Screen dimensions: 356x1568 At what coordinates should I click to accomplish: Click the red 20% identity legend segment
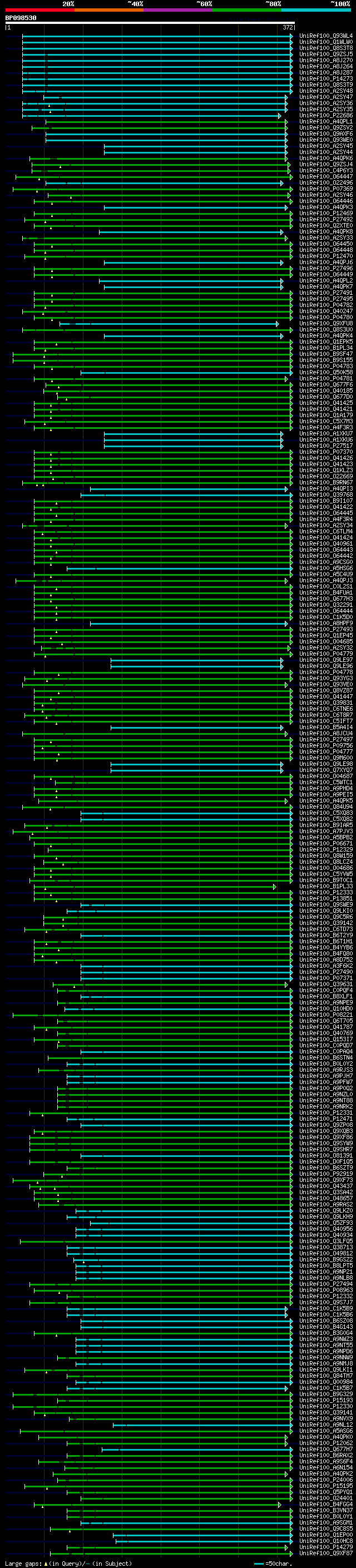(x=39, y=10)
